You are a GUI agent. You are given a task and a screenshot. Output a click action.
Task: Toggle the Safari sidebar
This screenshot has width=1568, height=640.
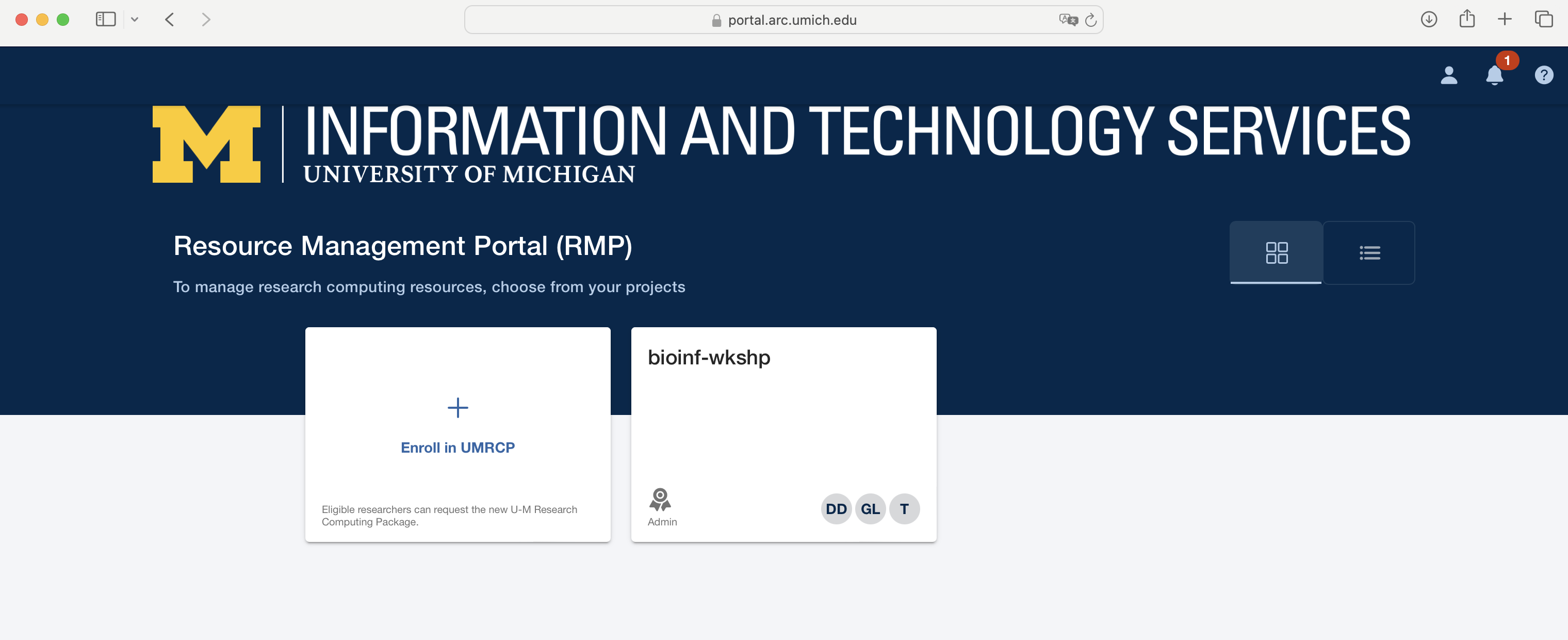coord(106,20)
